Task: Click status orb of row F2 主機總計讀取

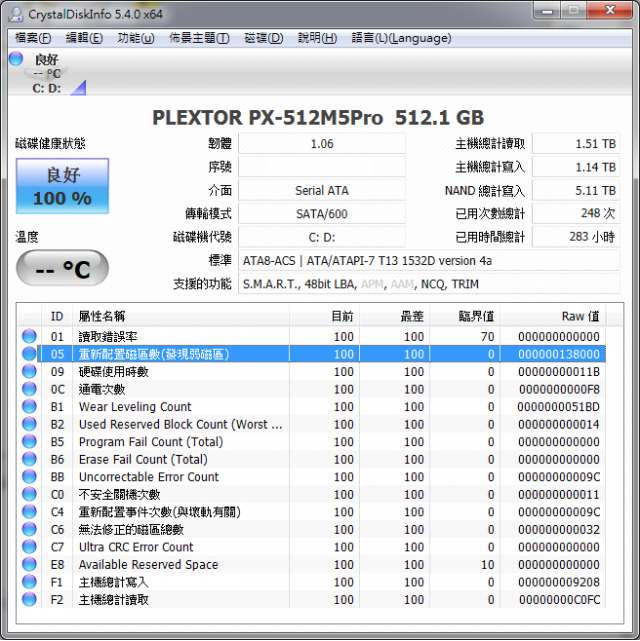Action: click(x=29, y=599)
